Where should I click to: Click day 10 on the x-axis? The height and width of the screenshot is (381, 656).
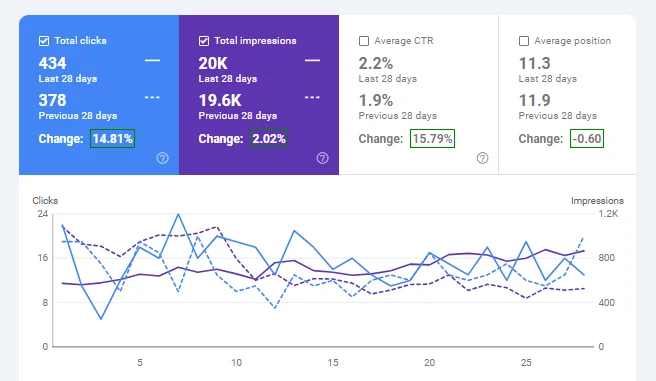tap(236, 363)
